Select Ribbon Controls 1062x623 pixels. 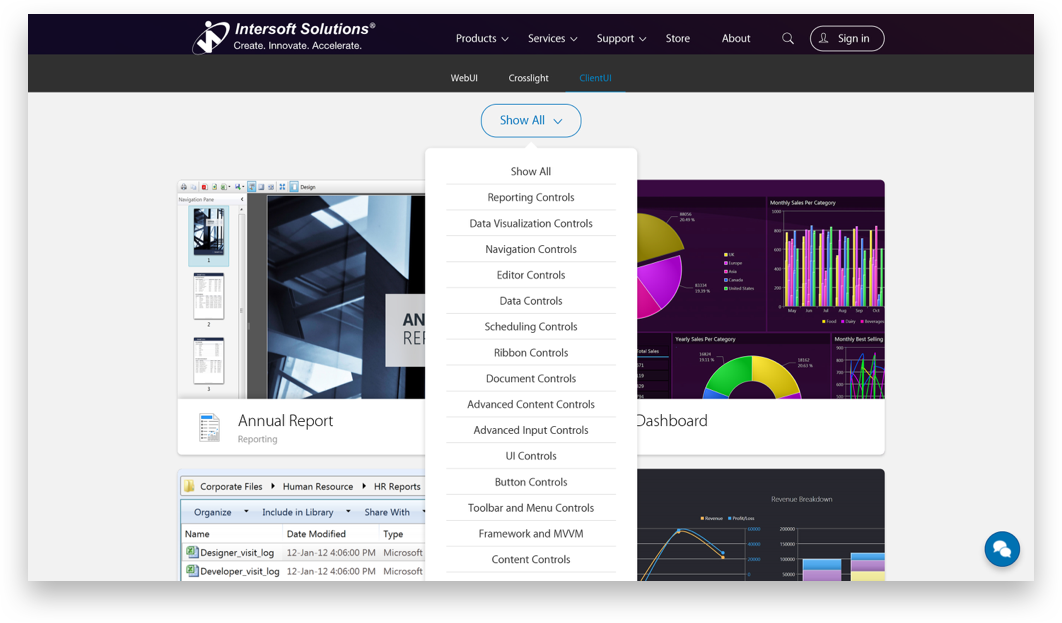pyautogui.click(x=531, y=353)
